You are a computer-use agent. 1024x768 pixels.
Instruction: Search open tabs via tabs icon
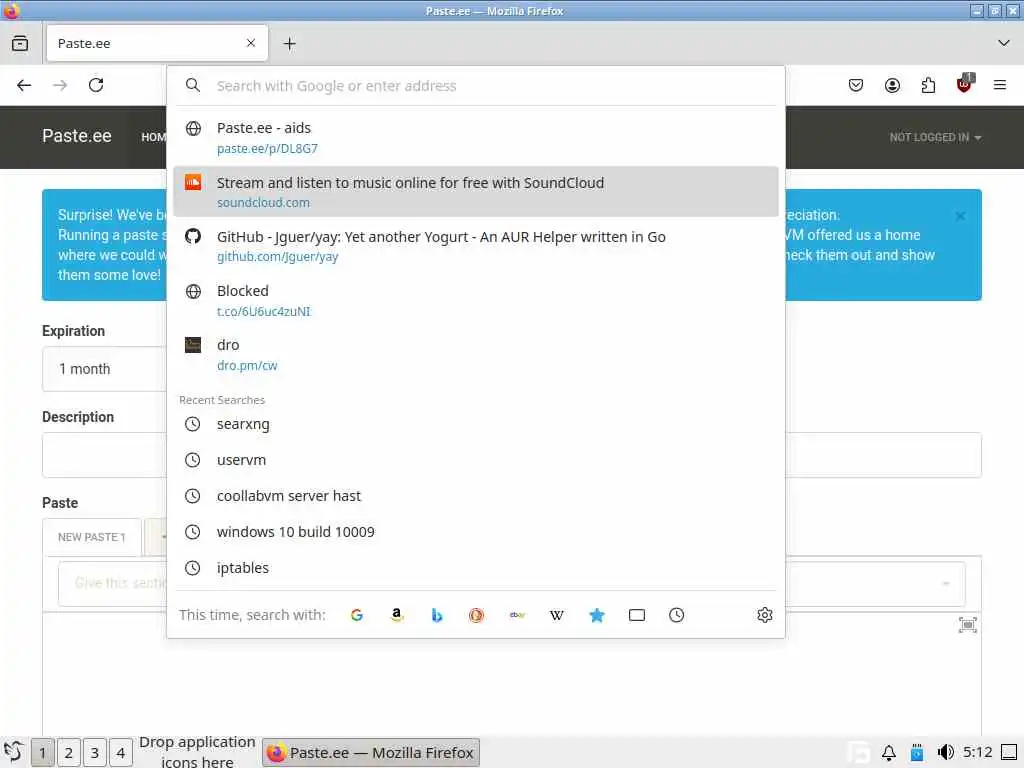(x=637, y=615)
